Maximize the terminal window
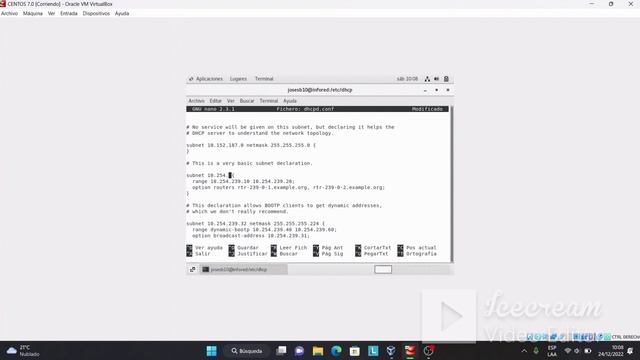 437,90
